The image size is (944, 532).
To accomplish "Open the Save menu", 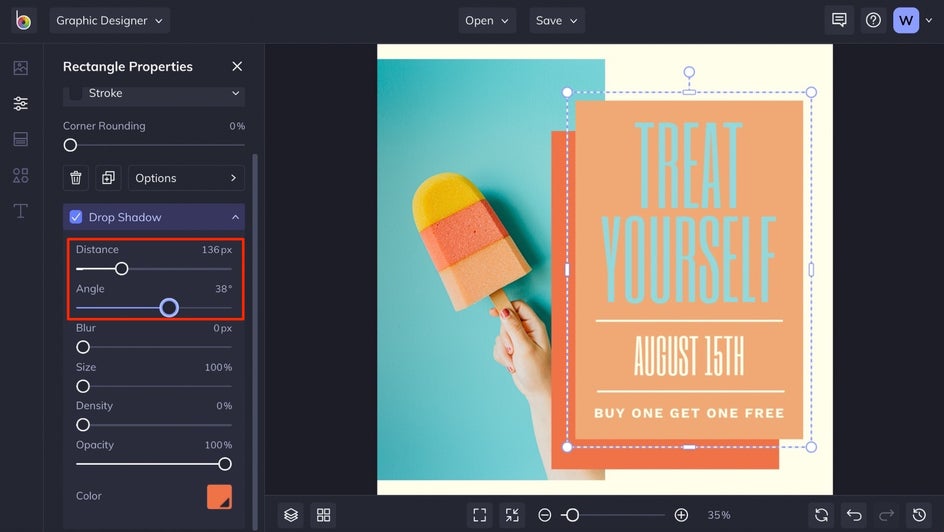I will click(557, 20).
